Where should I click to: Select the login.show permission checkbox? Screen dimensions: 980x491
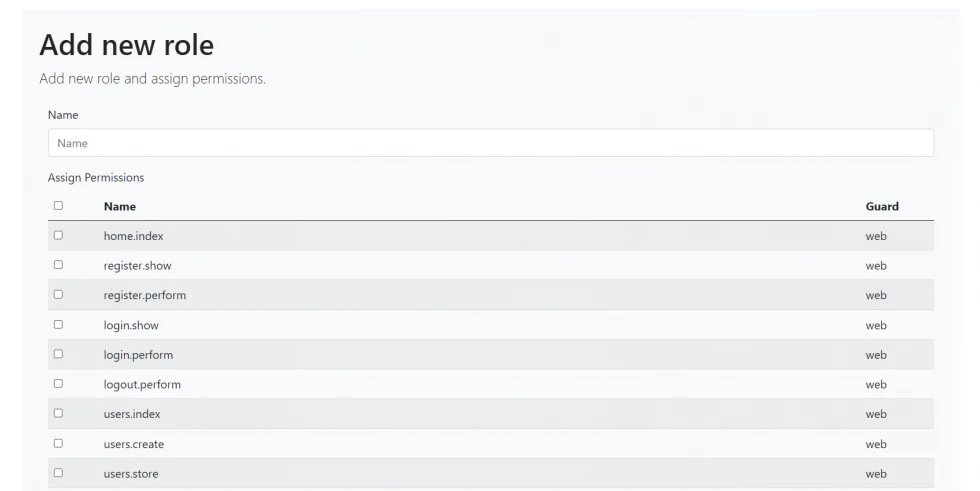coord(58,325)
